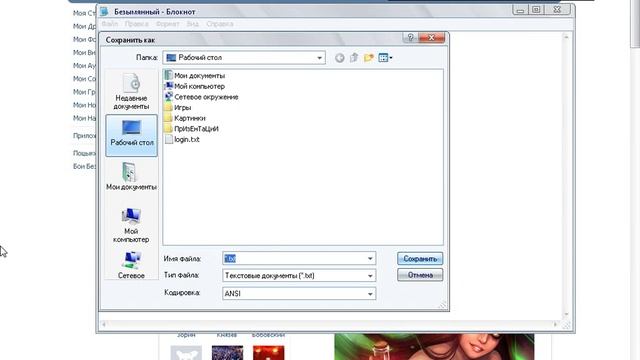The image size is (640, 360).
Task: Close the Сохранить как dialog
Action: (431, 38)
